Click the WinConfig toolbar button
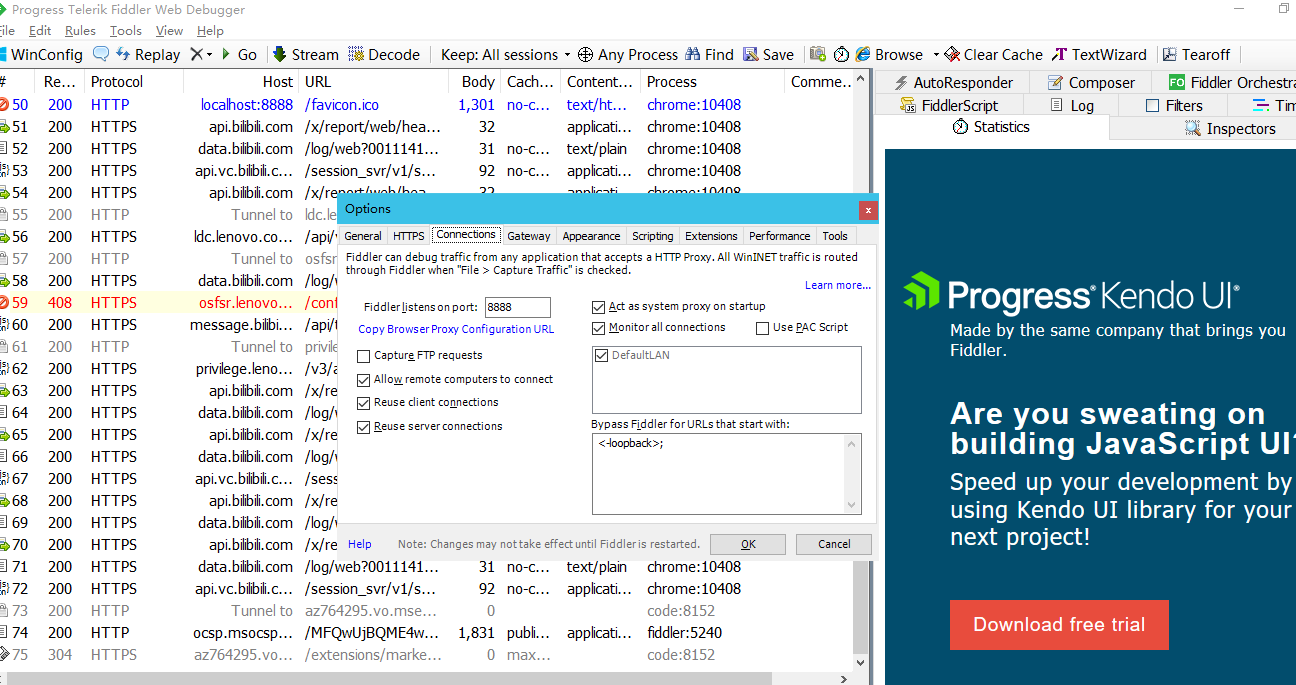1296x685 pixels. (42, 55)
